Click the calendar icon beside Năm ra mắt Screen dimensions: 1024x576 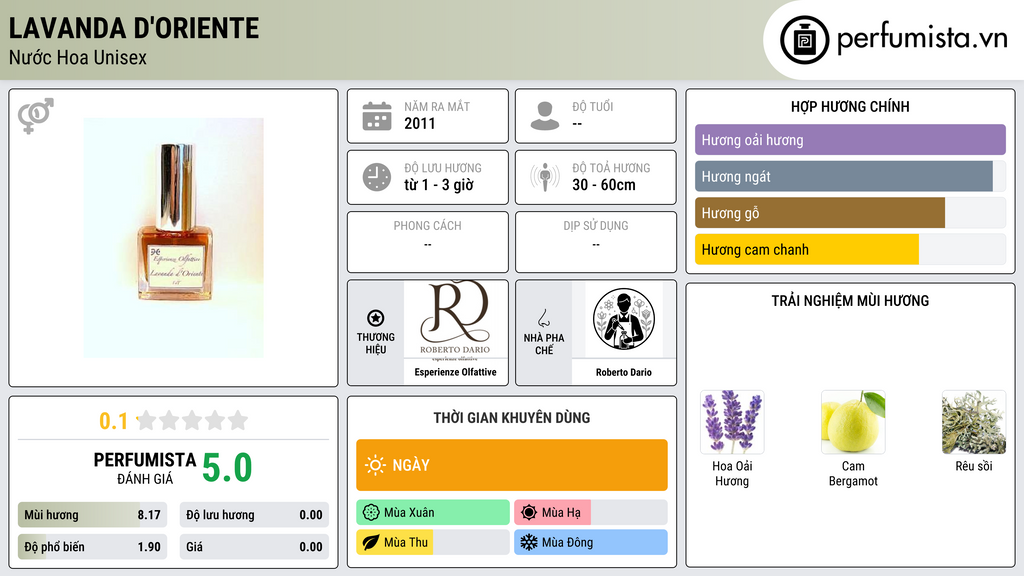[377, 116]
